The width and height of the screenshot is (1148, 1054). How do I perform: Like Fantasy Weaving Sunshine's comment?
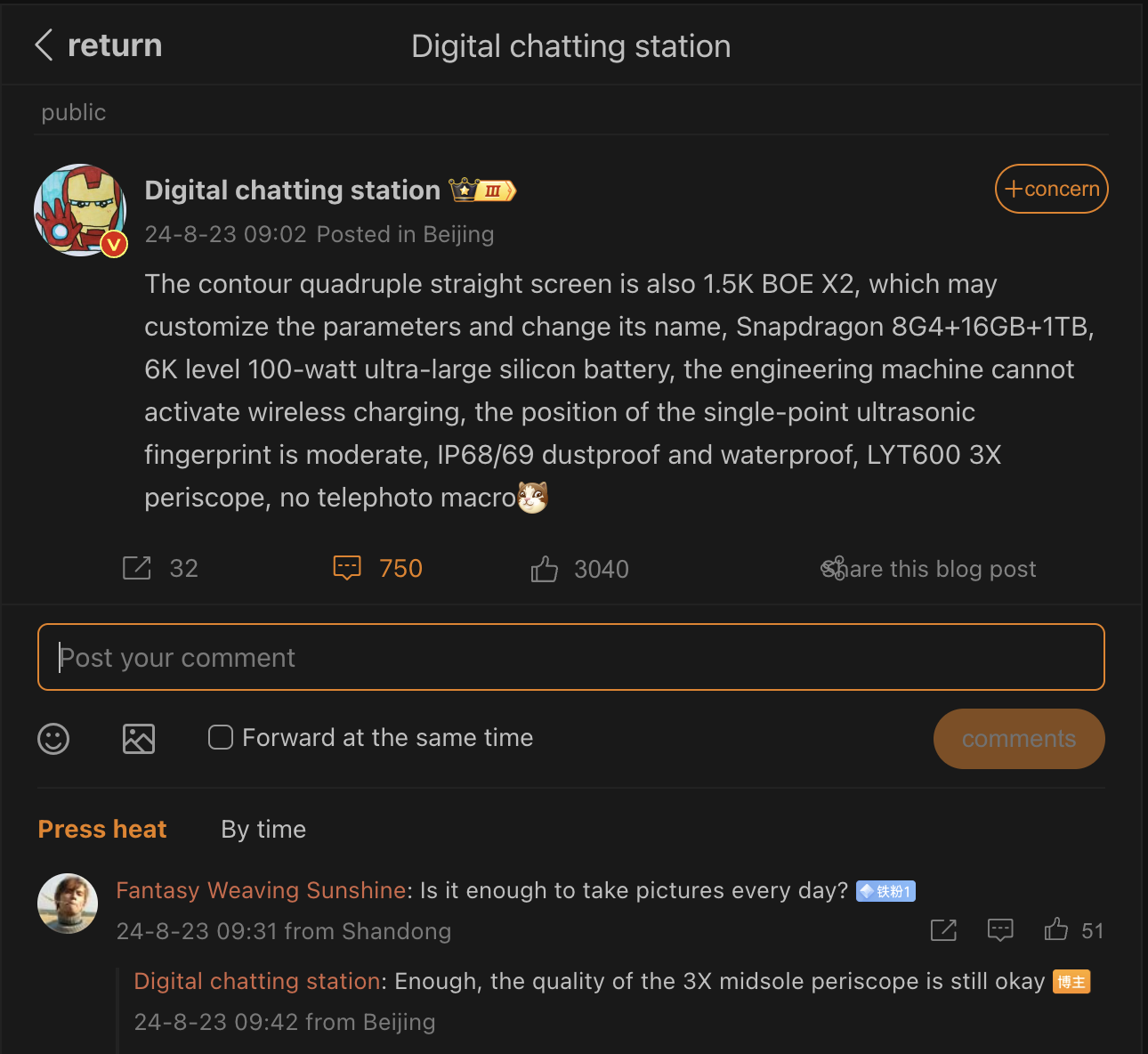click(1055, 929)
